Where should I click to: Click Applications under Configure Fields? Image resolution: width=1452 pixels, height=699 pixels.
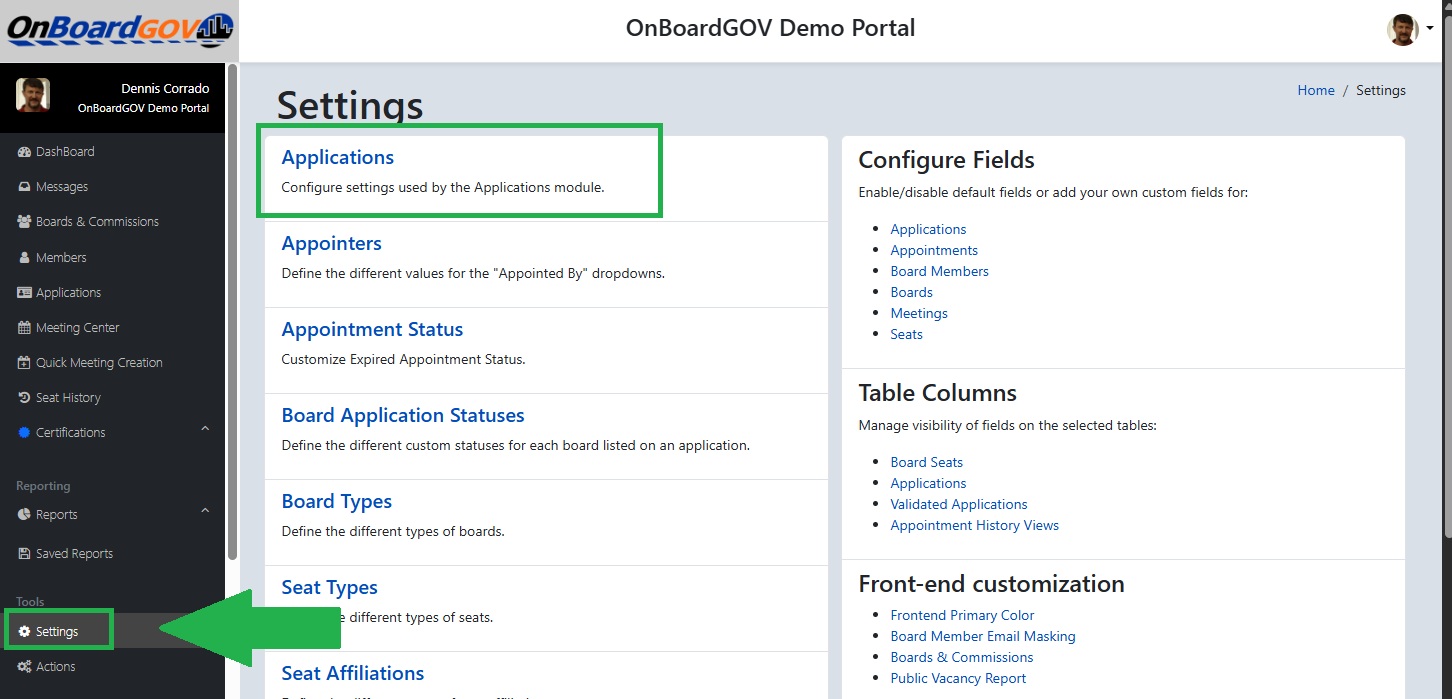[929, 229]
